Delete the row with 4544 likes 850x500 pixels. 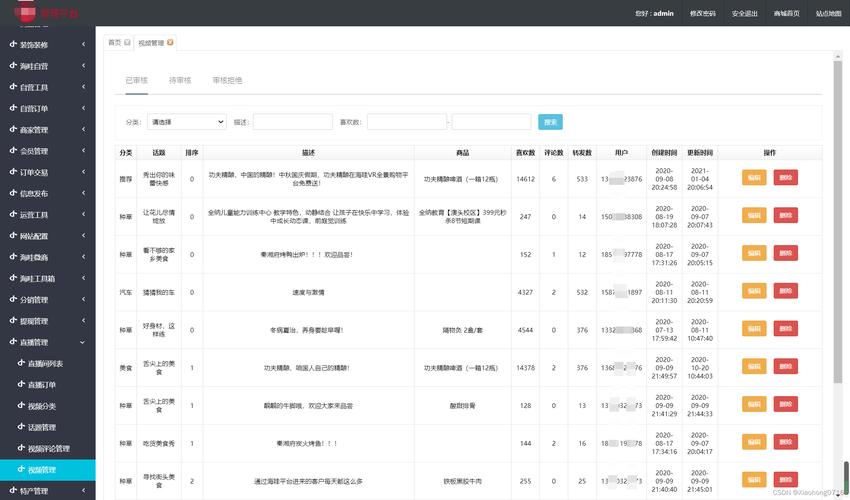[785, 329]
